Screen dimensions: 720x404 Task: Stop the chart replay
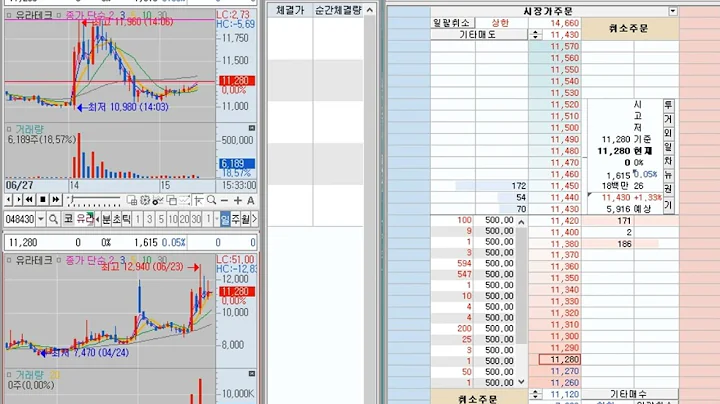pos(43,200)
